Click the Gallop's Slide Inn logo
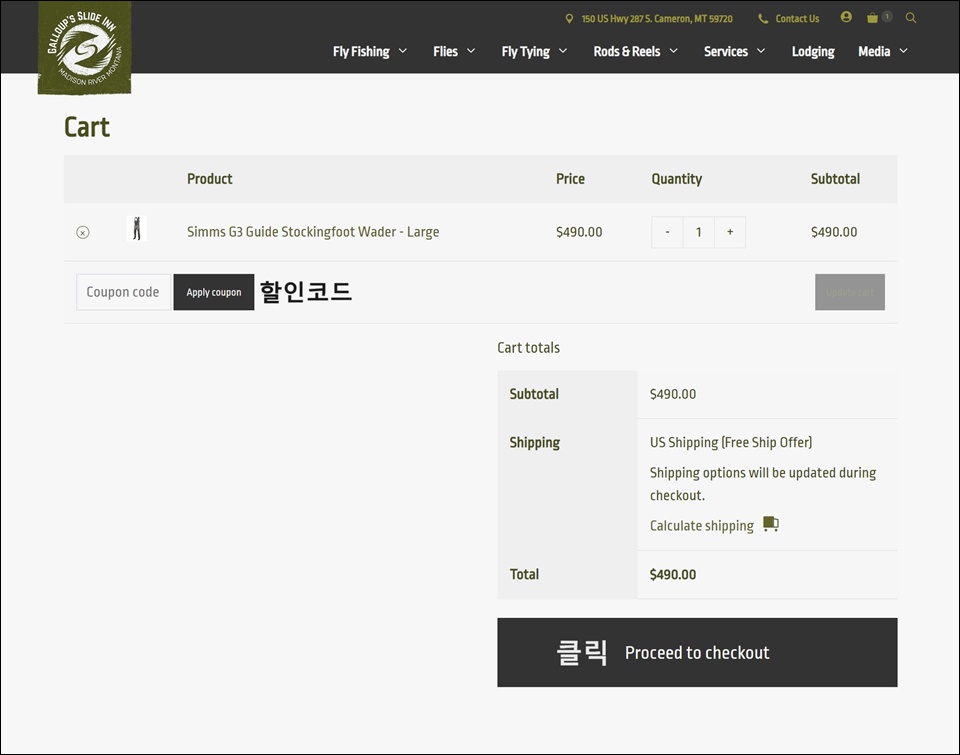This screenshot has width=960, height=755. [84, 48]
